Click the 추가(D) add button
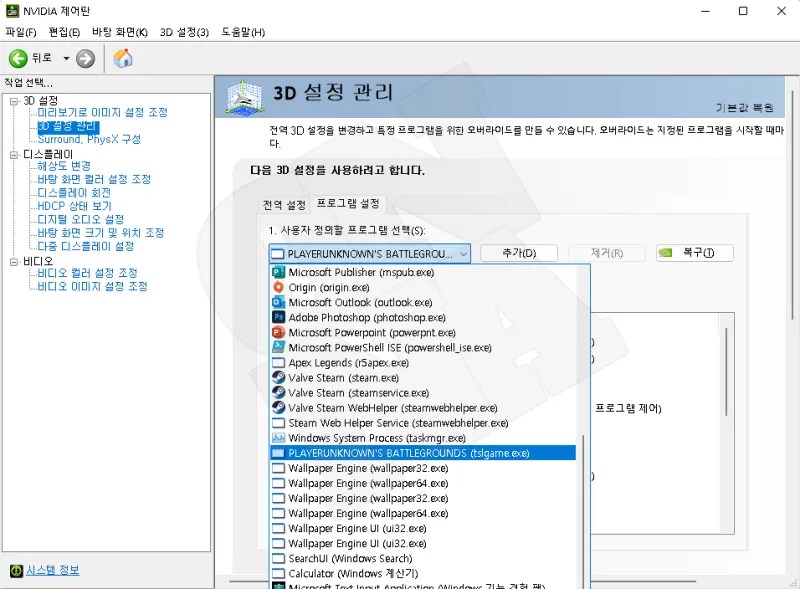 (519, 253)
